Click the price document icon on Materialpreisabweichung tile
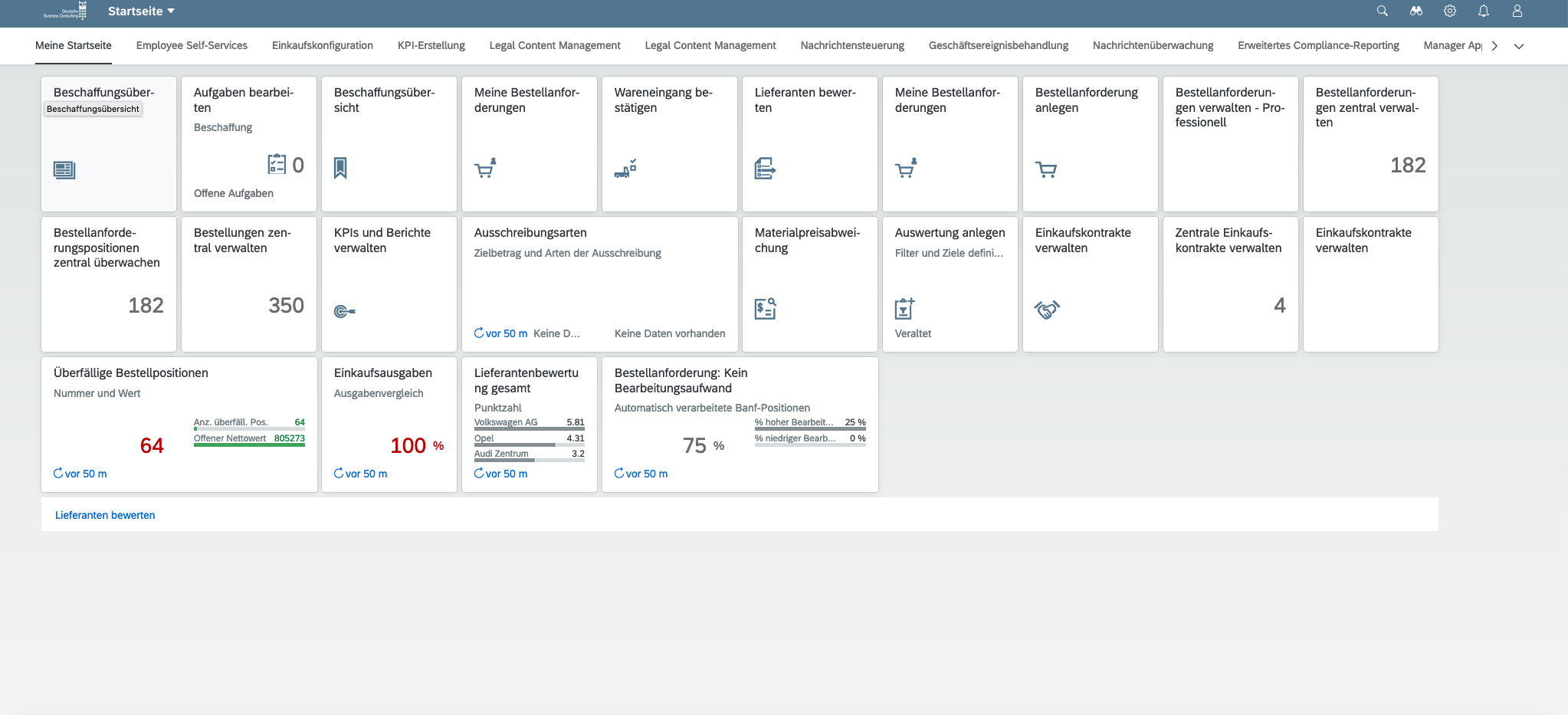This screenshot has height=715, width=1568. (x=766, y=309)
